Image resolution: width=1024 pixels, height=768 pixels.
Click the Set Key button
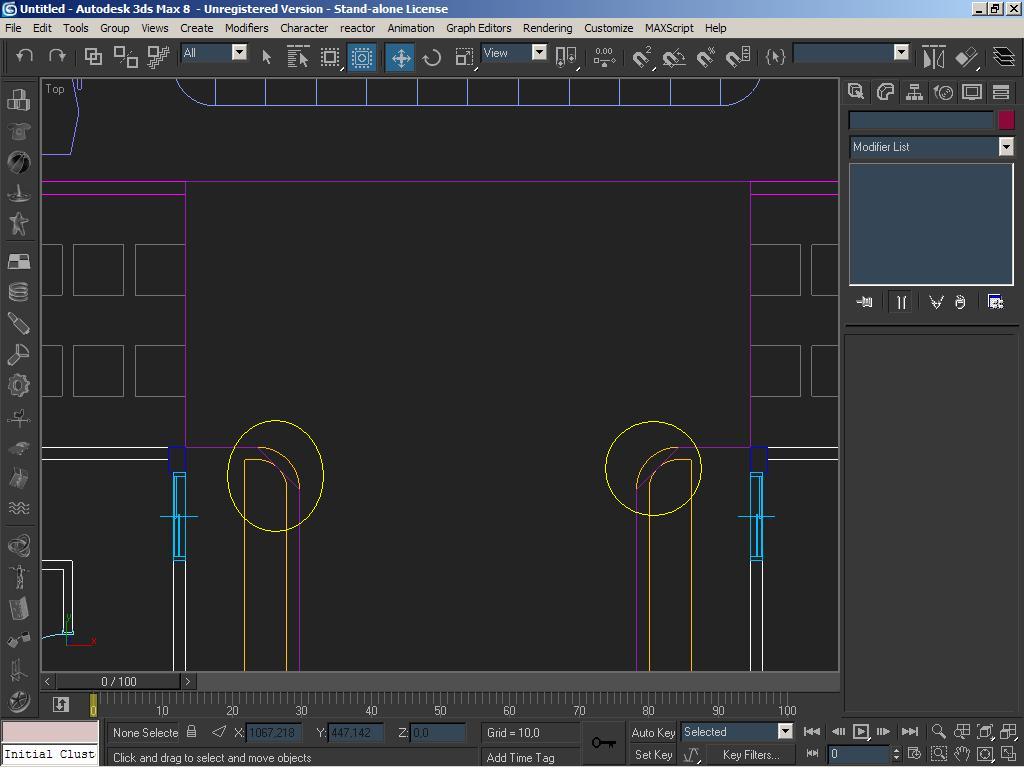tap(653, 754)
